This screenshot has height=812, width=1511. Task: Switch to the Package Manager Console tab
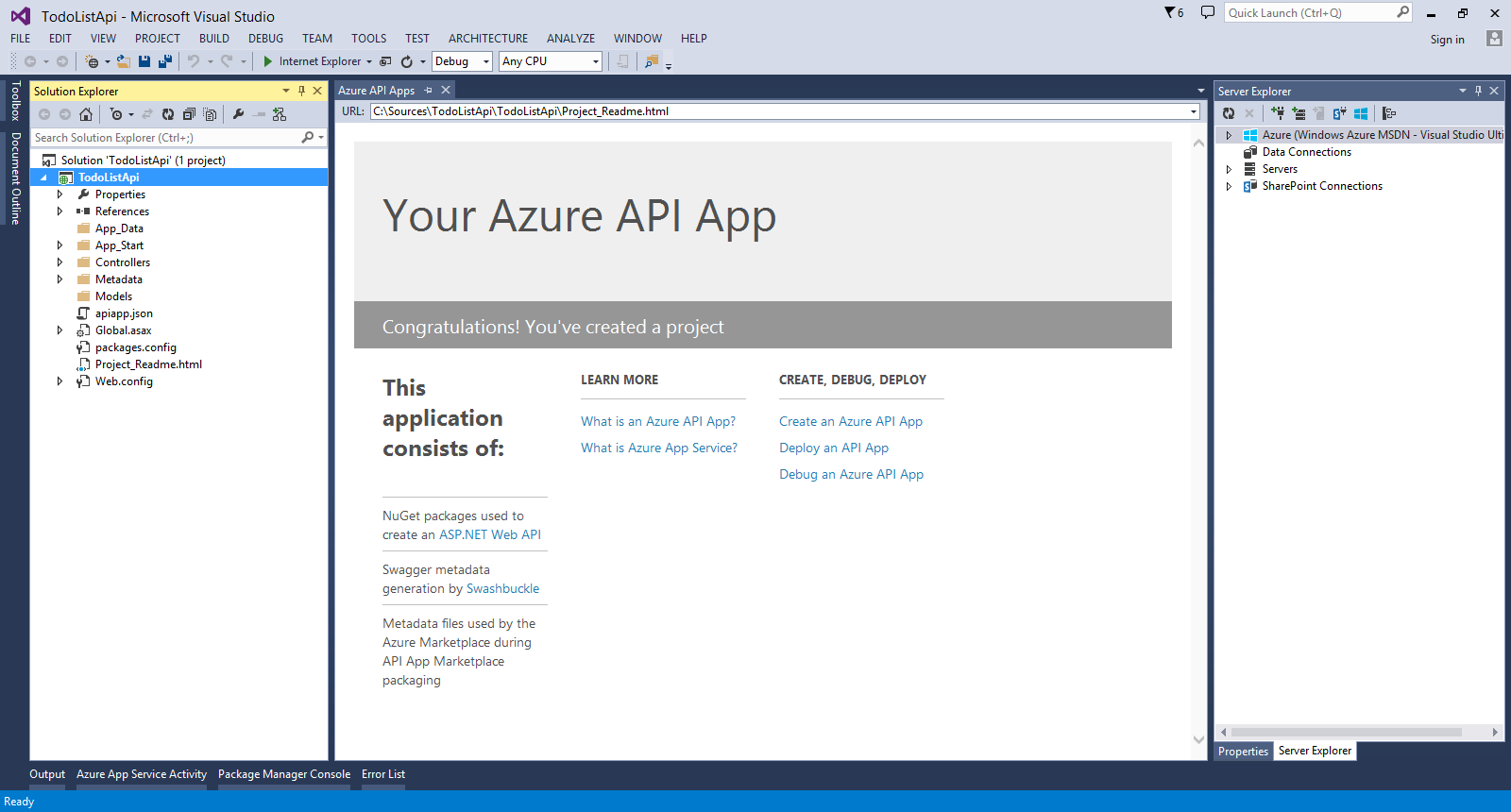point(284,774)
